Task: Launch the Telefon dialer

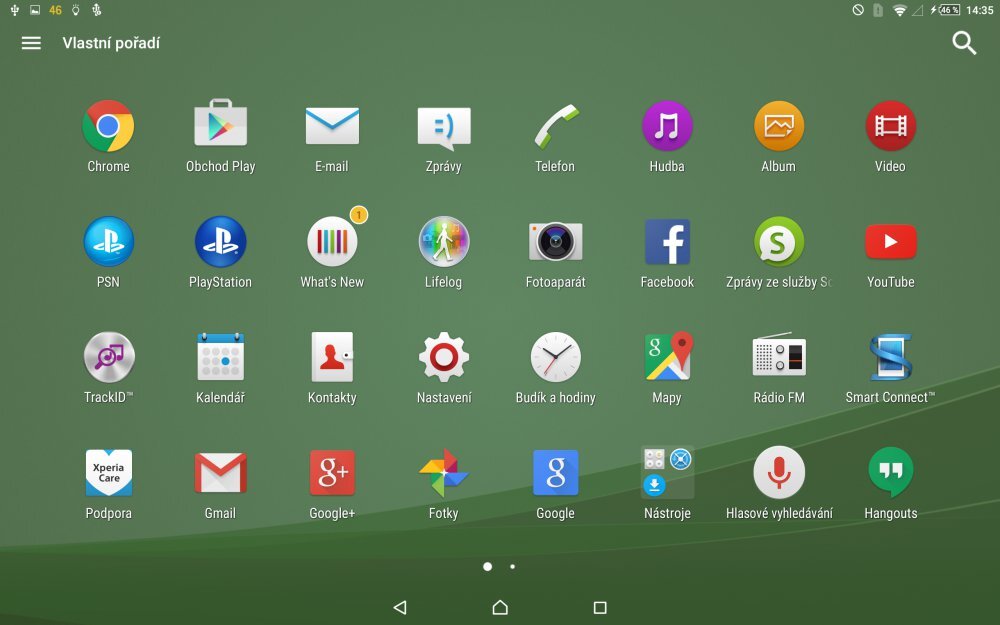Action: pos(555,126)
